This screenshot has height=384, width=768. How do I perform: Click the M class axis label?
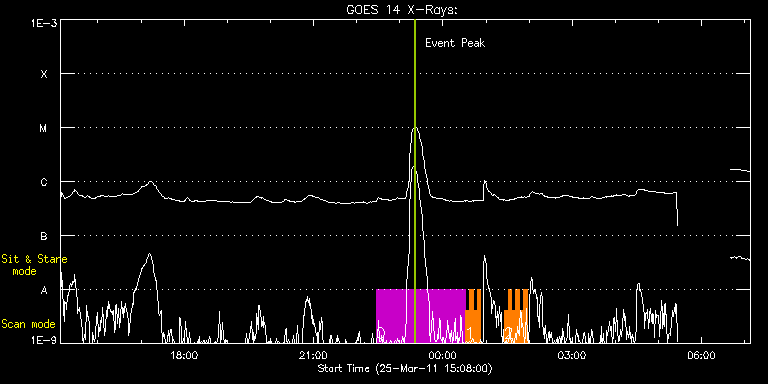tap(44, 128)
